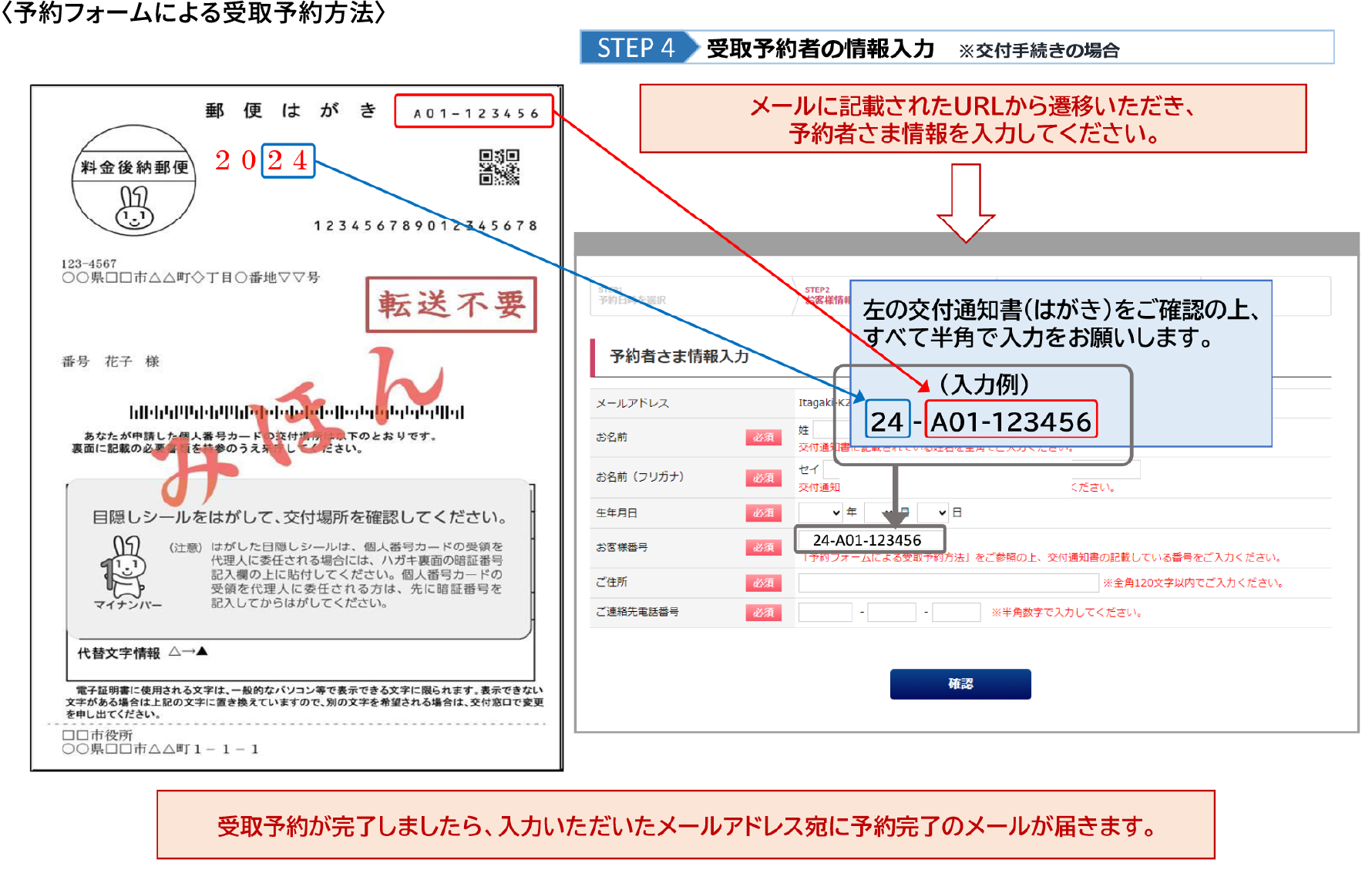Click the 必須 badge beside お客様番号
The image size is (1372, 880).
point(763,547)
